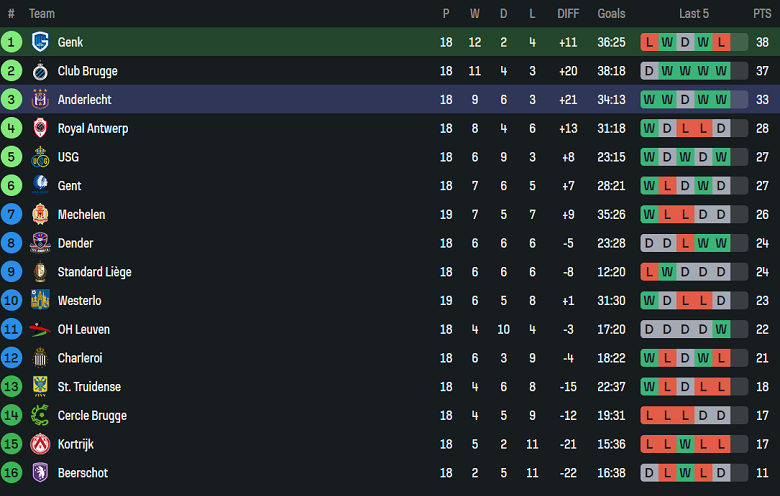Click the Cercle Brugge crest icon
This screenshot has width=780, height=496.
pyautogui.click(x=40, y=415)
